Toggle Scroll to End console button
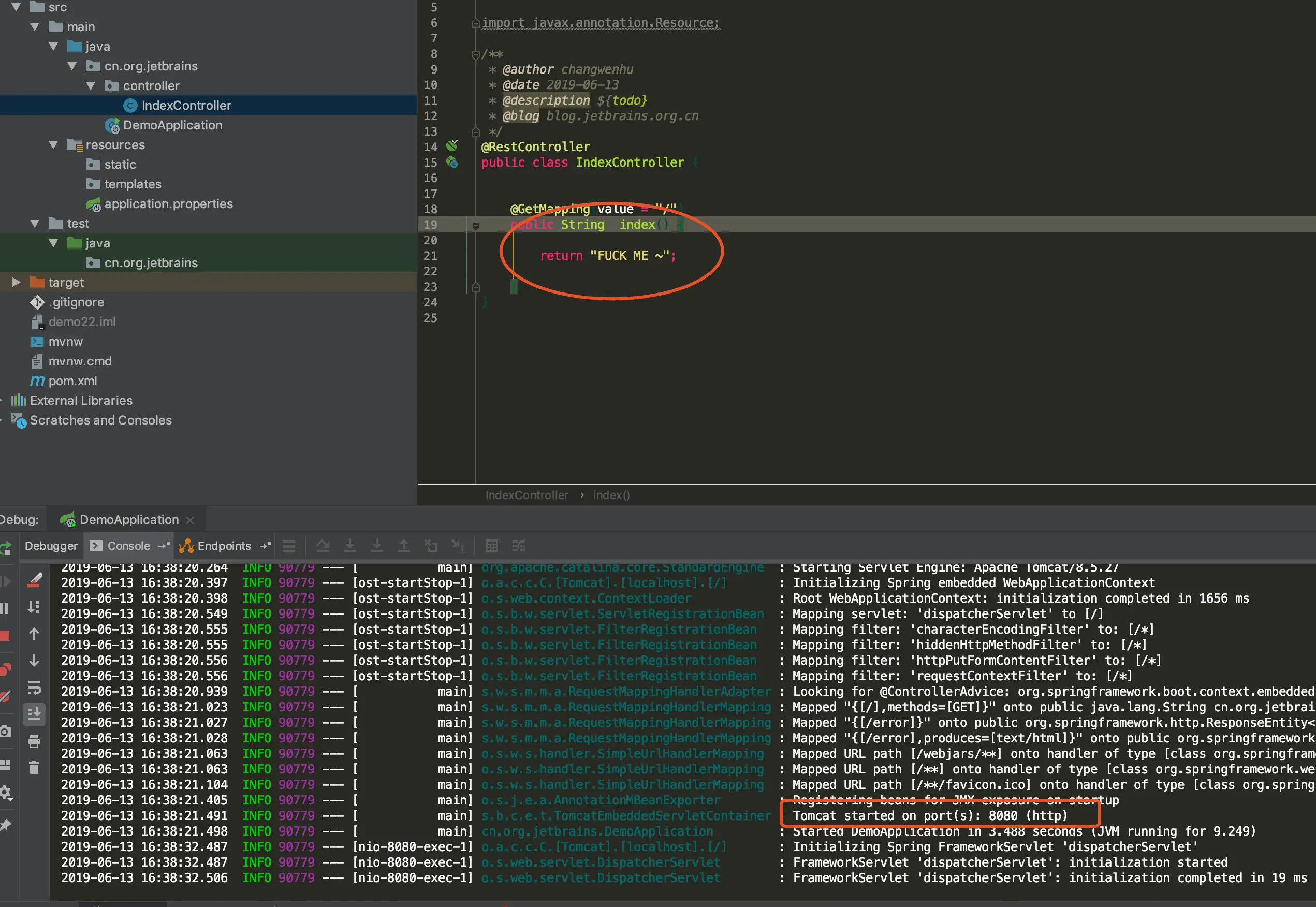The image size is (1316, 907). coord(34,714)
